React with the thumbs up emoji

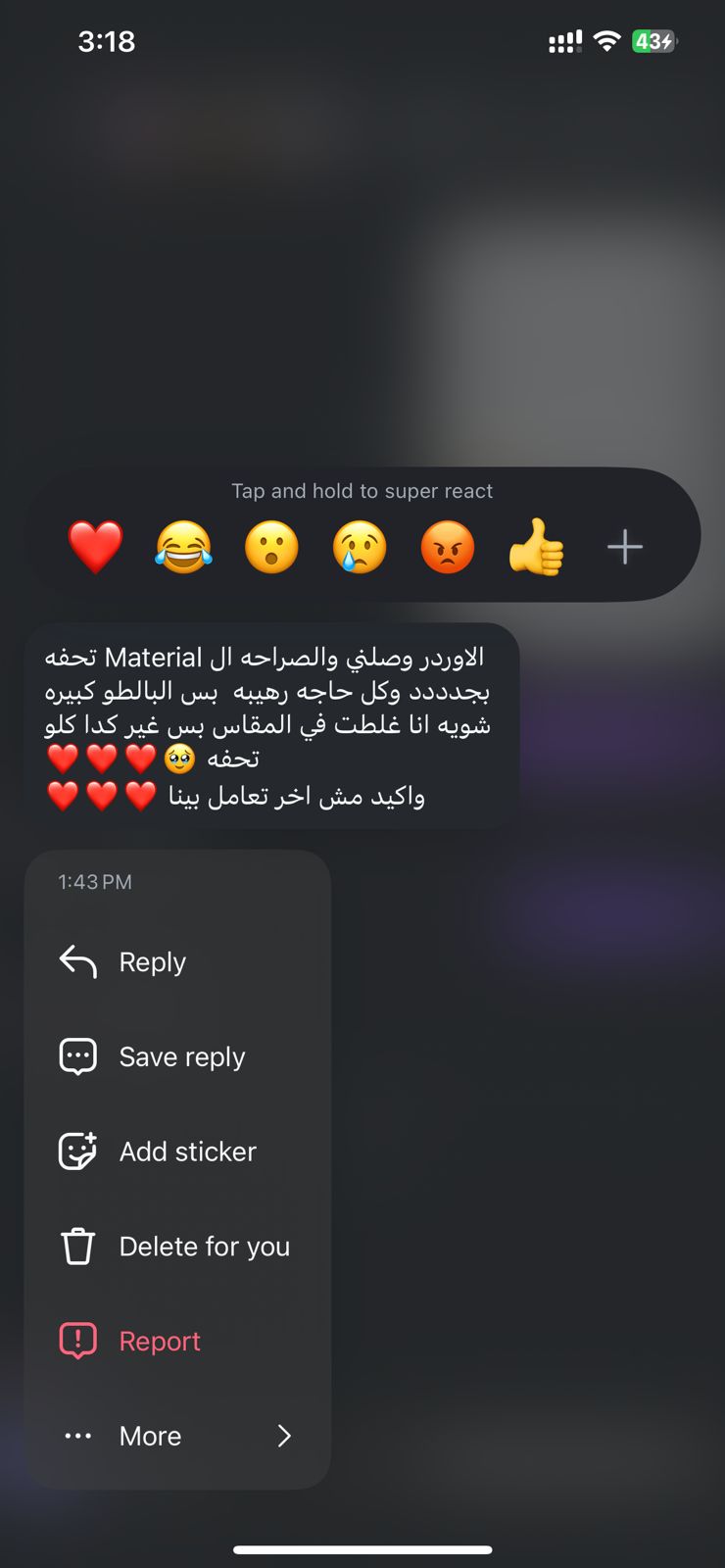pos(536,547)
